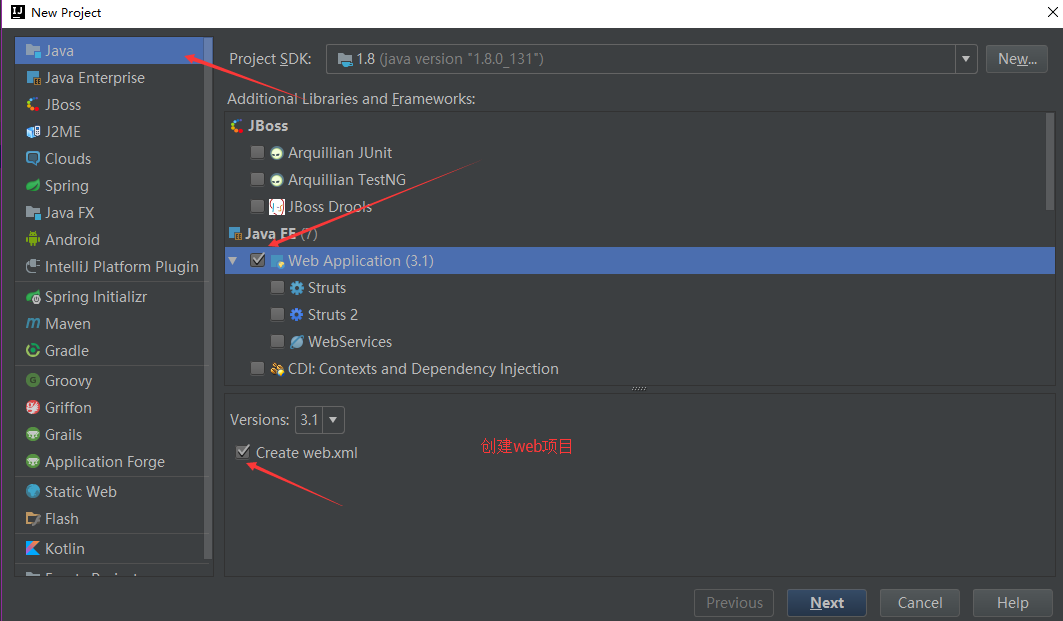Viewport: 1063px width, 621px height.
Task: Click the New... SDK button
Action: click(x=1016, y=59)
